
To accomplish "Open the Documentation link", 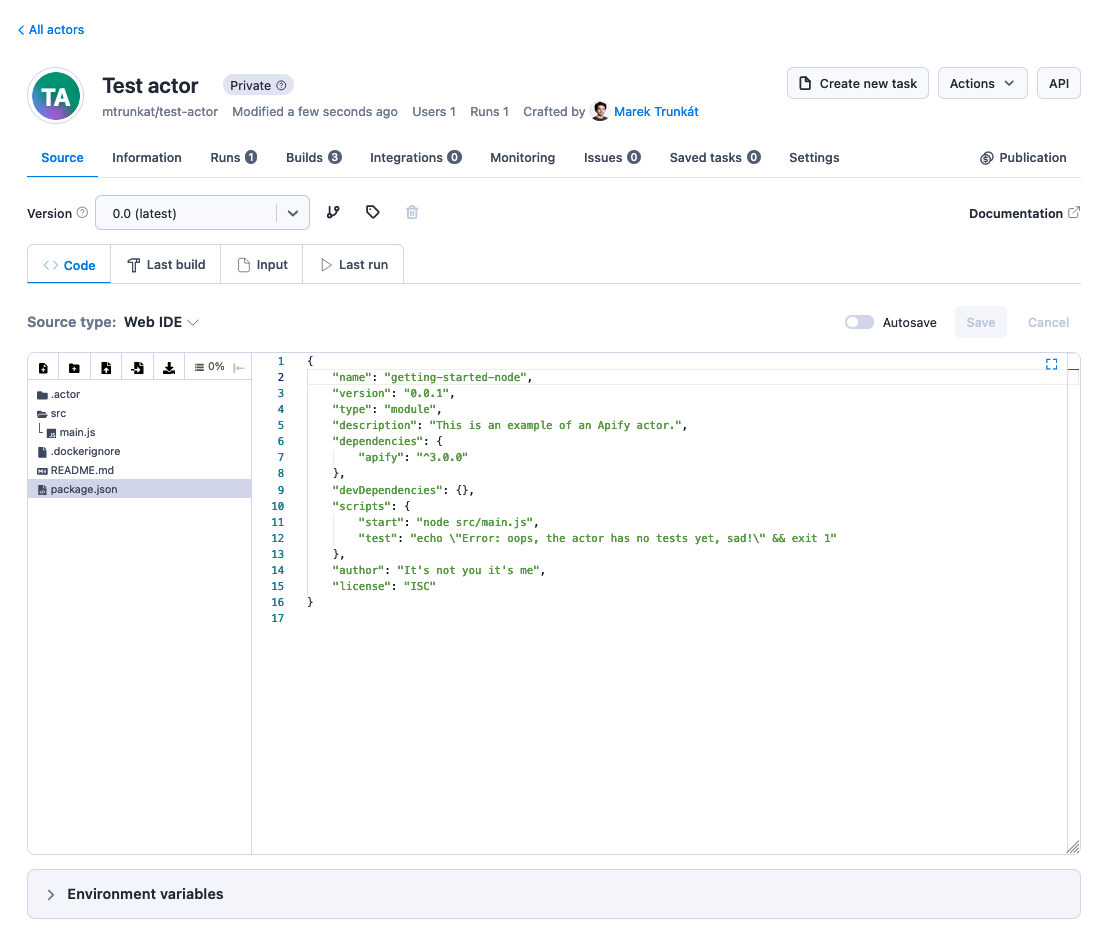I will click(1017, 212).
